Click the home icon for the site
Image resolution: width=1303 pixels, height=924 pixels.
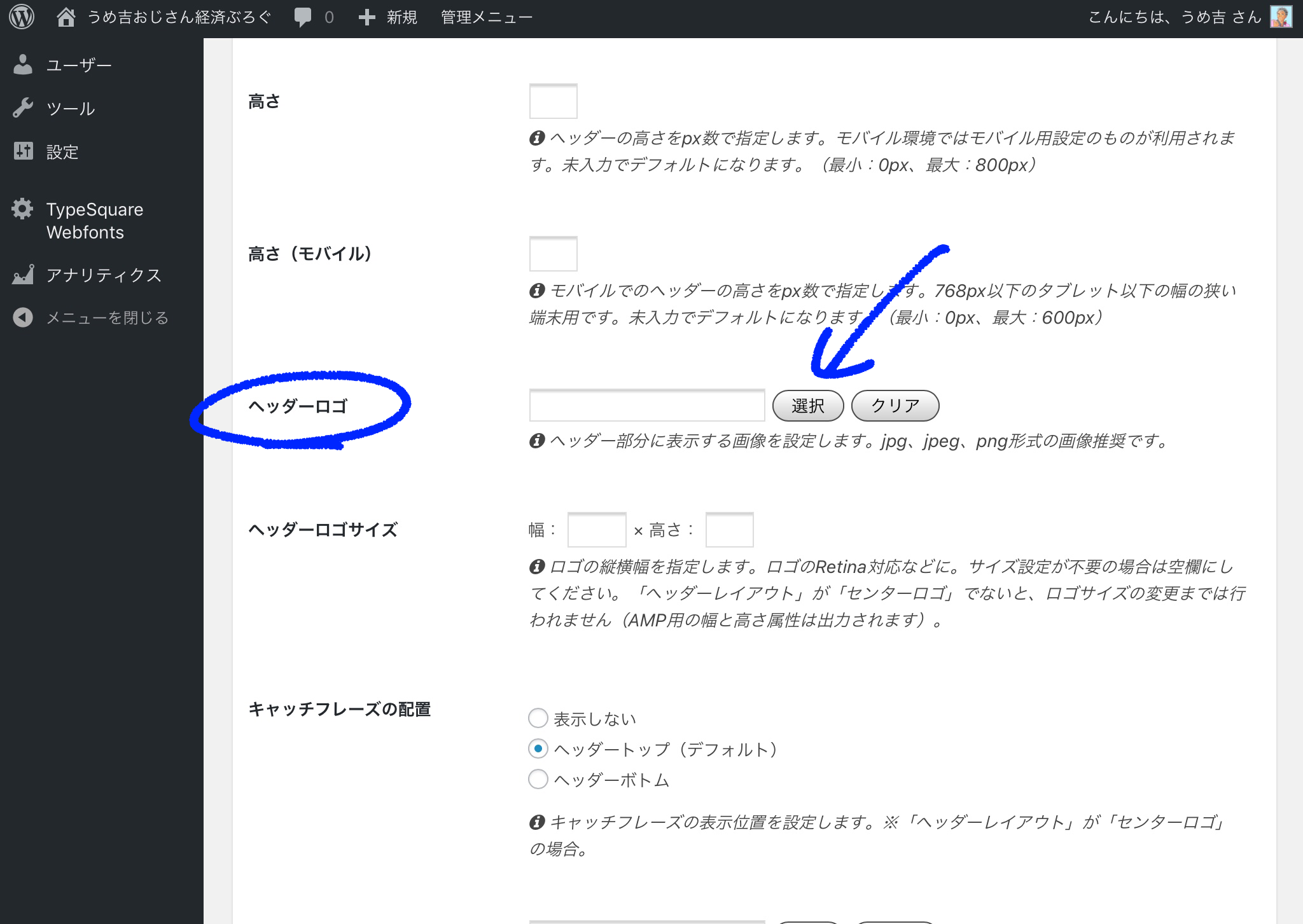tap(66, 17)
